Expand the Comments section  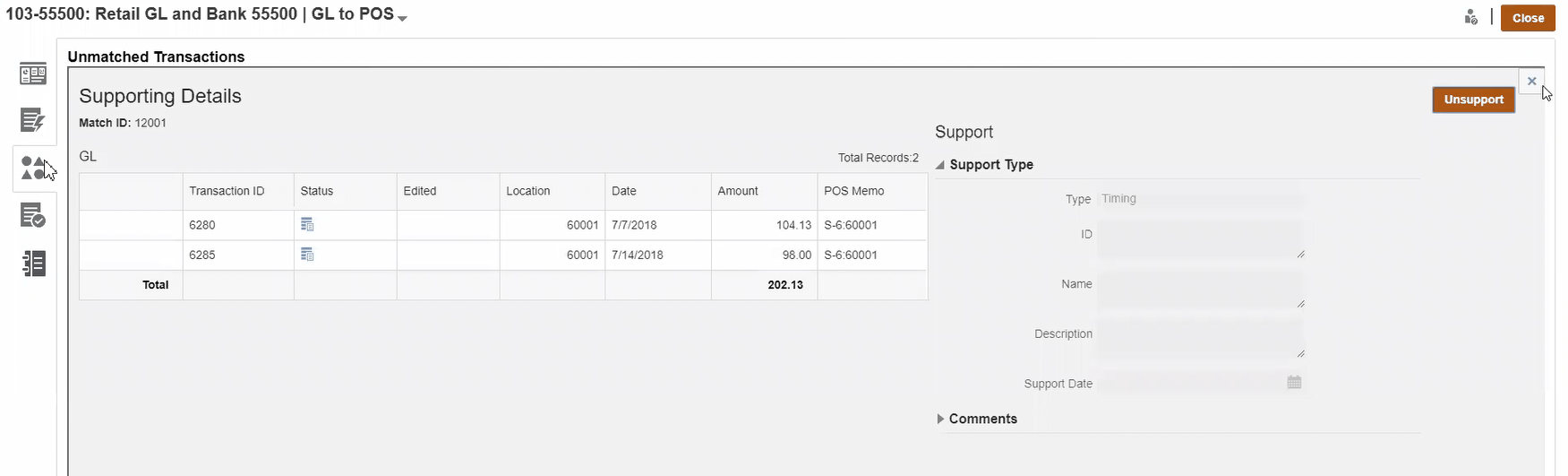(940, 419)
